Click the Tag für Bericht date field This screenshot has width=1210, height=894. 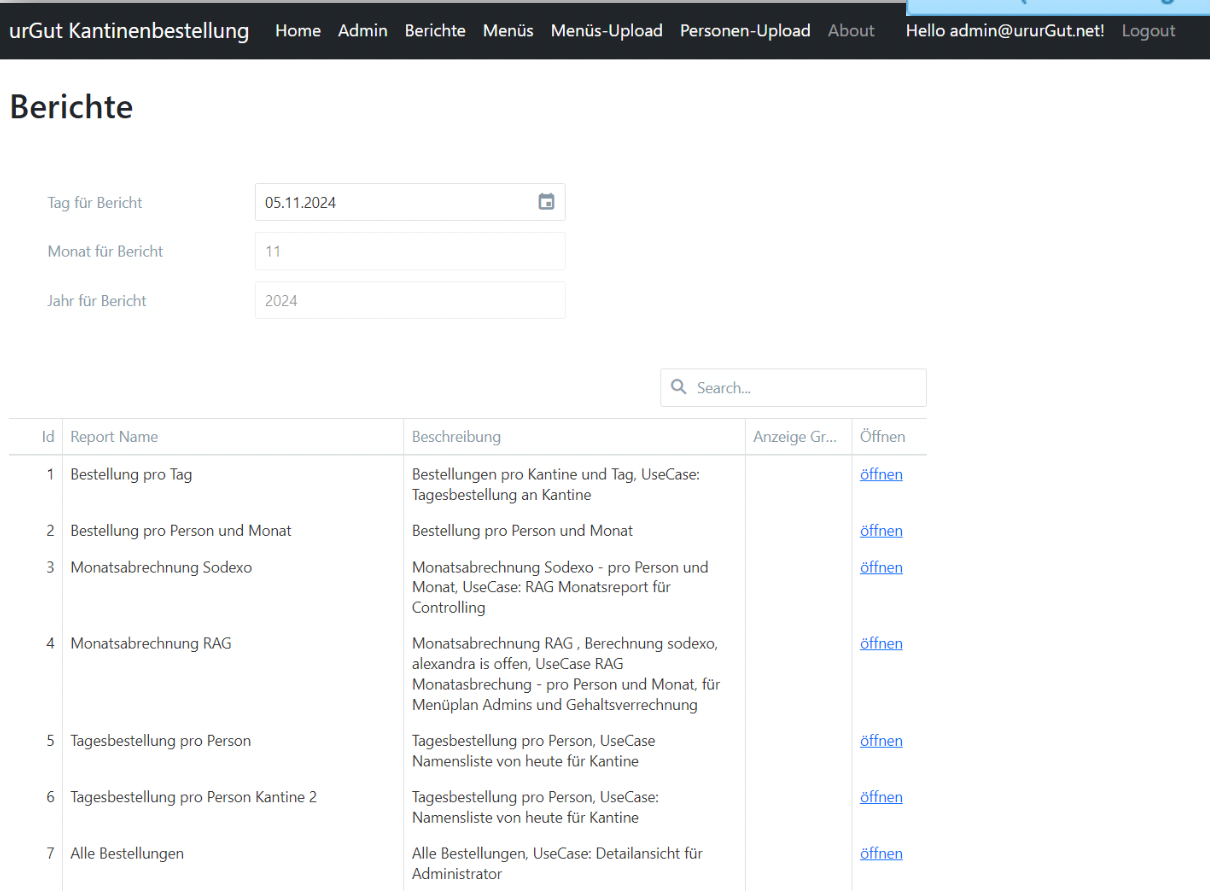[395, 202]
